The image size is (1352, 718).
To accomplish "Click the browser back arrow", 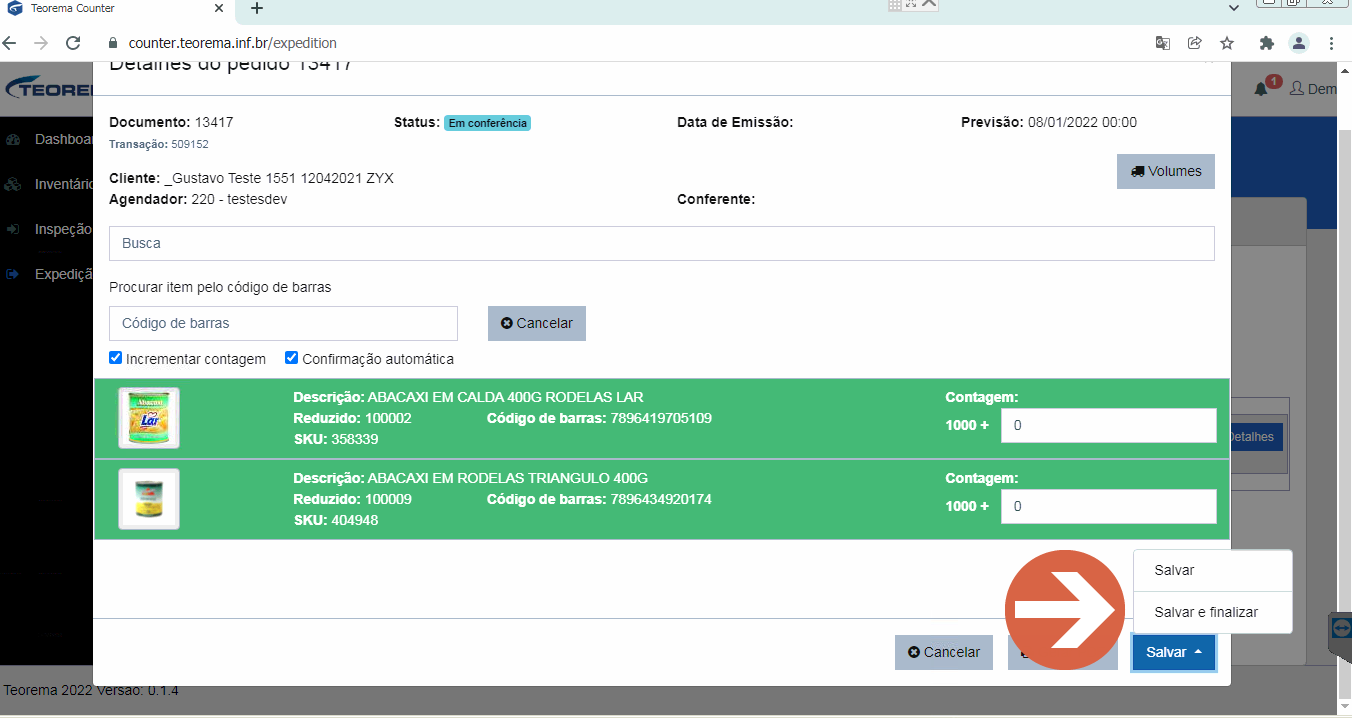I will pyautogui.click(x=10, y=43).
